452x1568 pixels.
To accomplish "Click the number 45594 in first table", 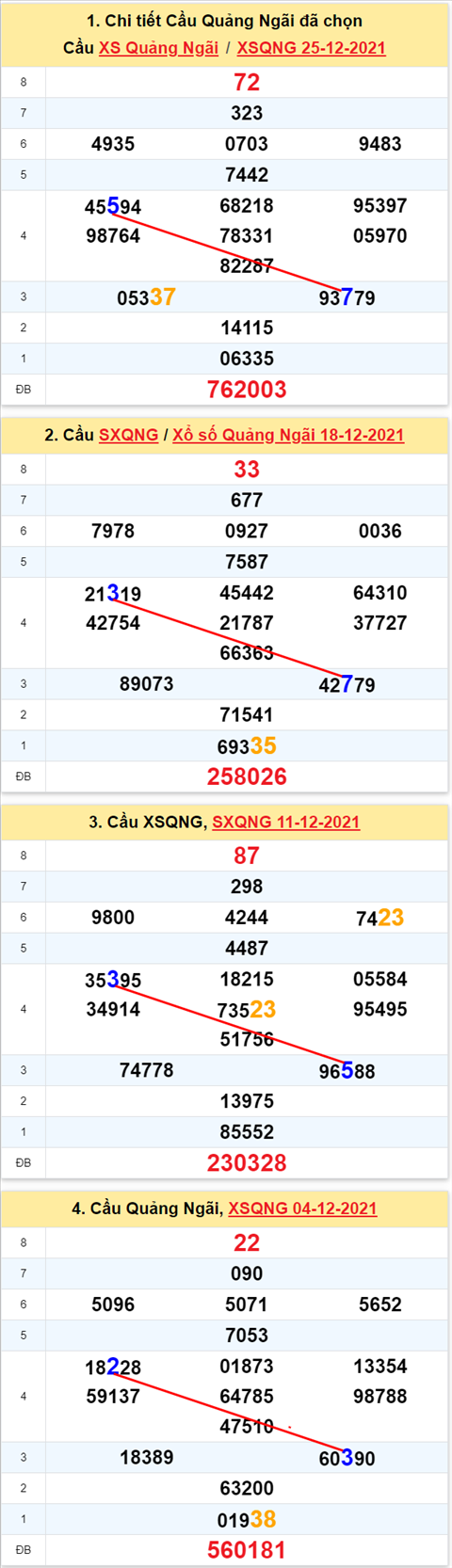I will tap(113, 206).
